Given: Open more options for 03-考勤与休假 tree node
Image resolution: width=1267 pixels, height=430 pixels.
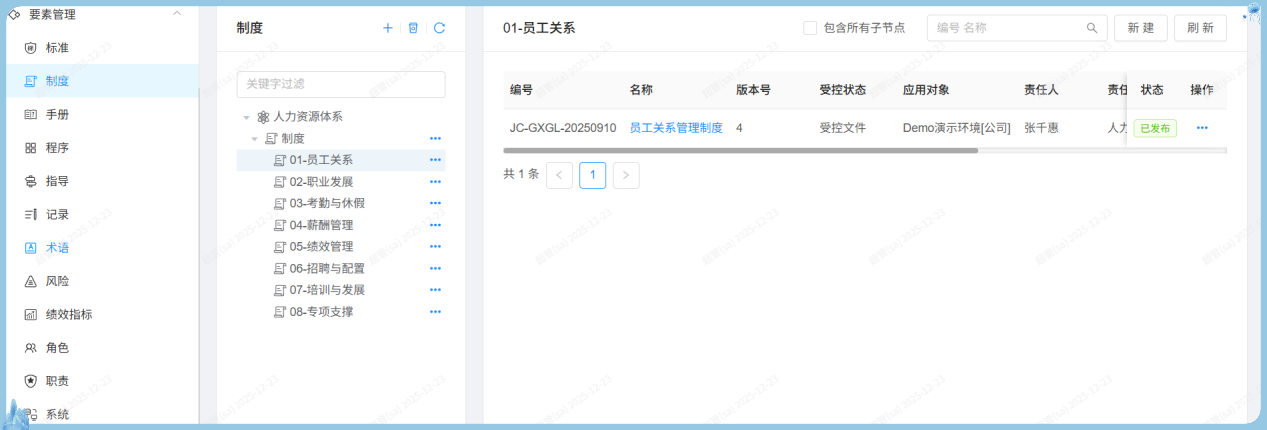Looking at the screenshot, I should click(x=435, y=203).
